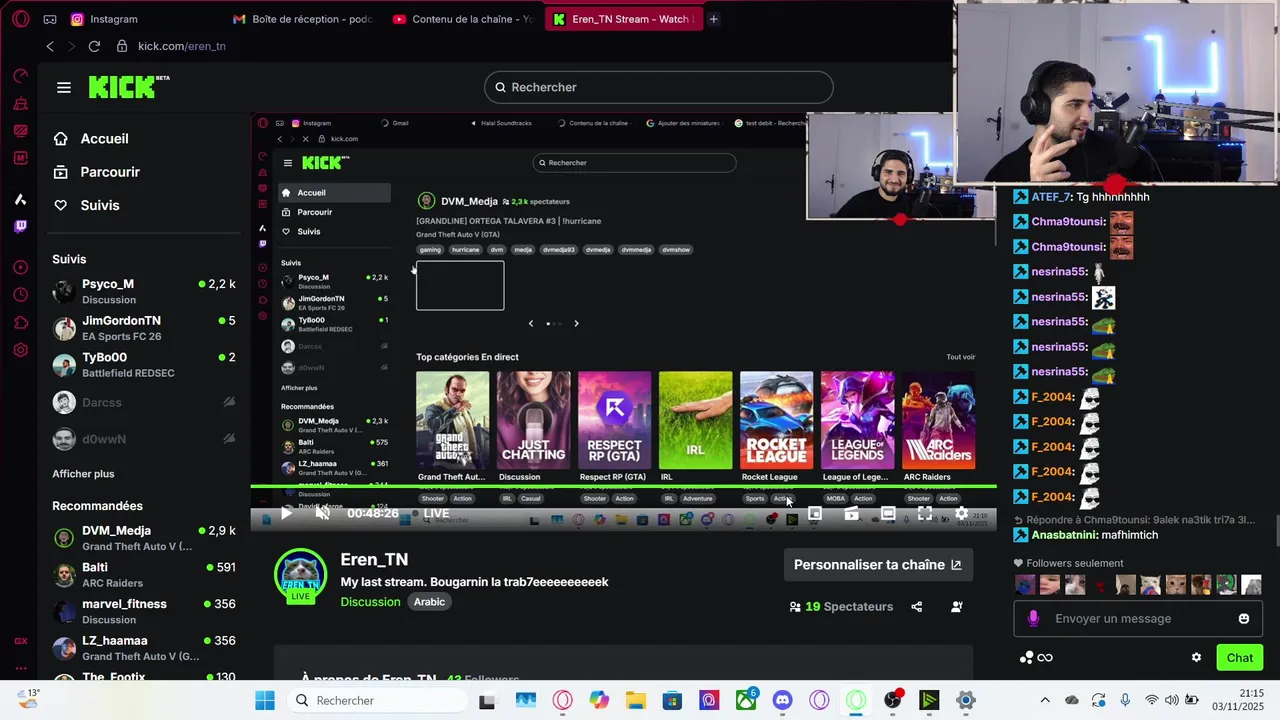
Task: Show hidden tray icons chevron
Action: pyautogui.click(x=1045, y=701)
